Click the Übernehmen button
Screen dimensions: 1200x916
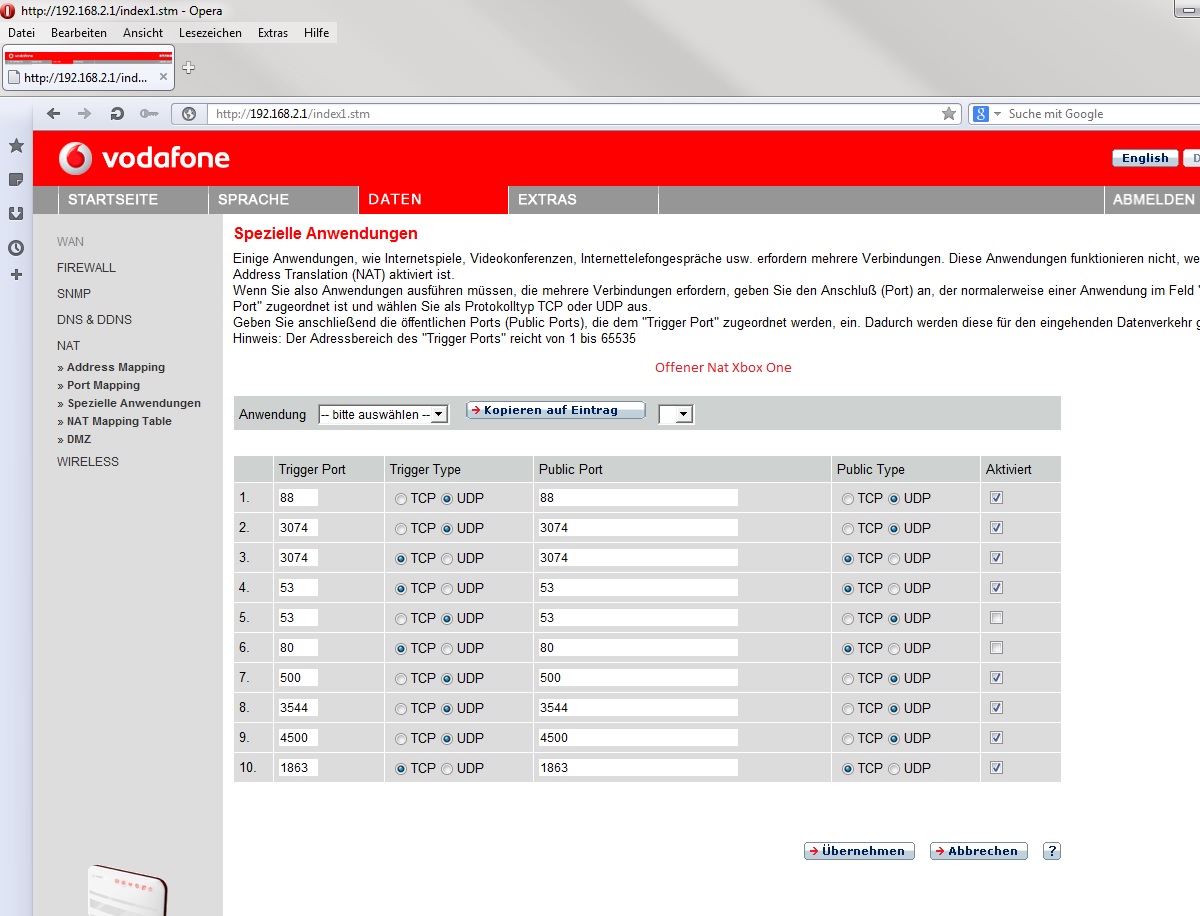tap(859, 851)
